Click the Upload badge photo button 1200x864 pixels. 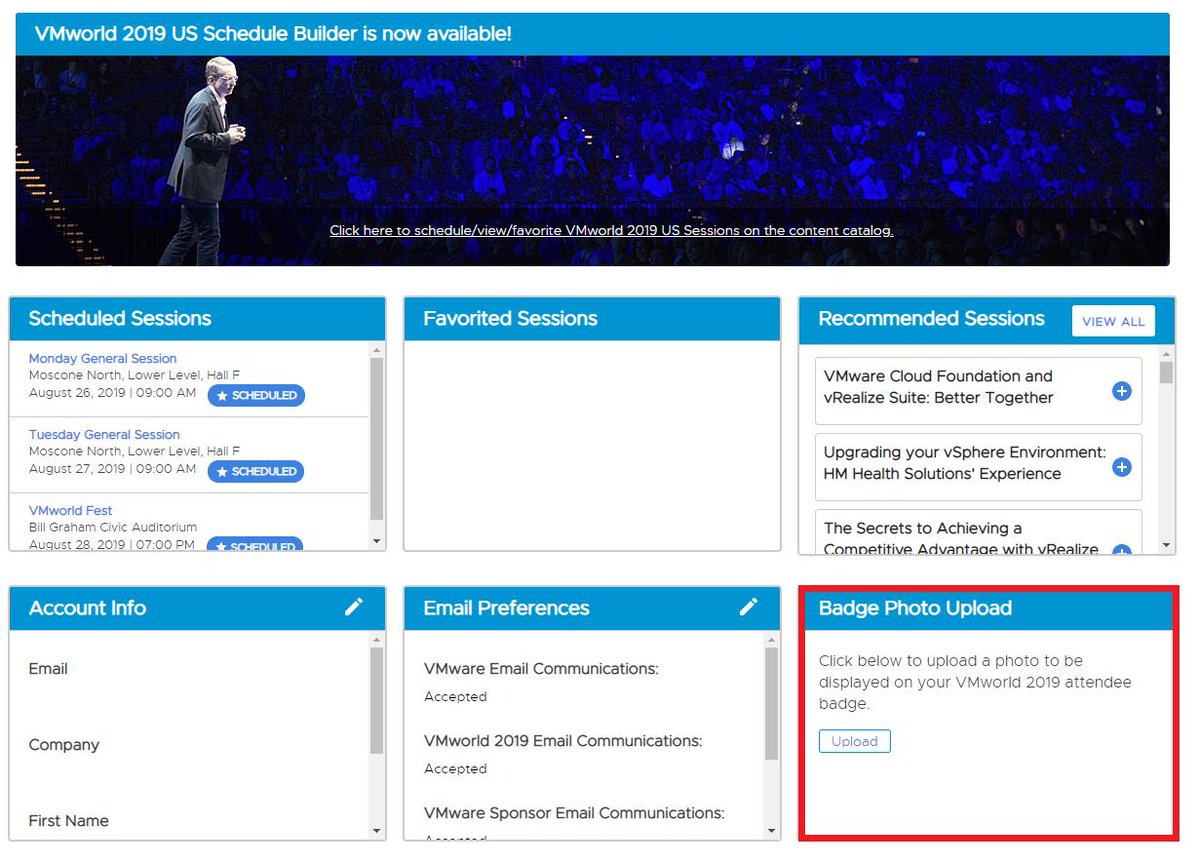[854, 741]
